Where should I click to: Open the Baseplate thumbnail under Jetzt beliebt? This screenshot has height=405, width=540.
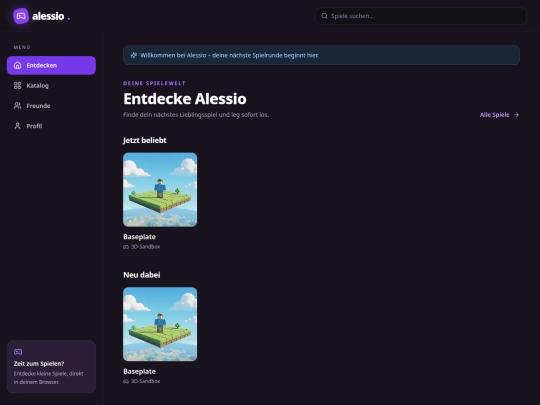click(x=160, y=190)
